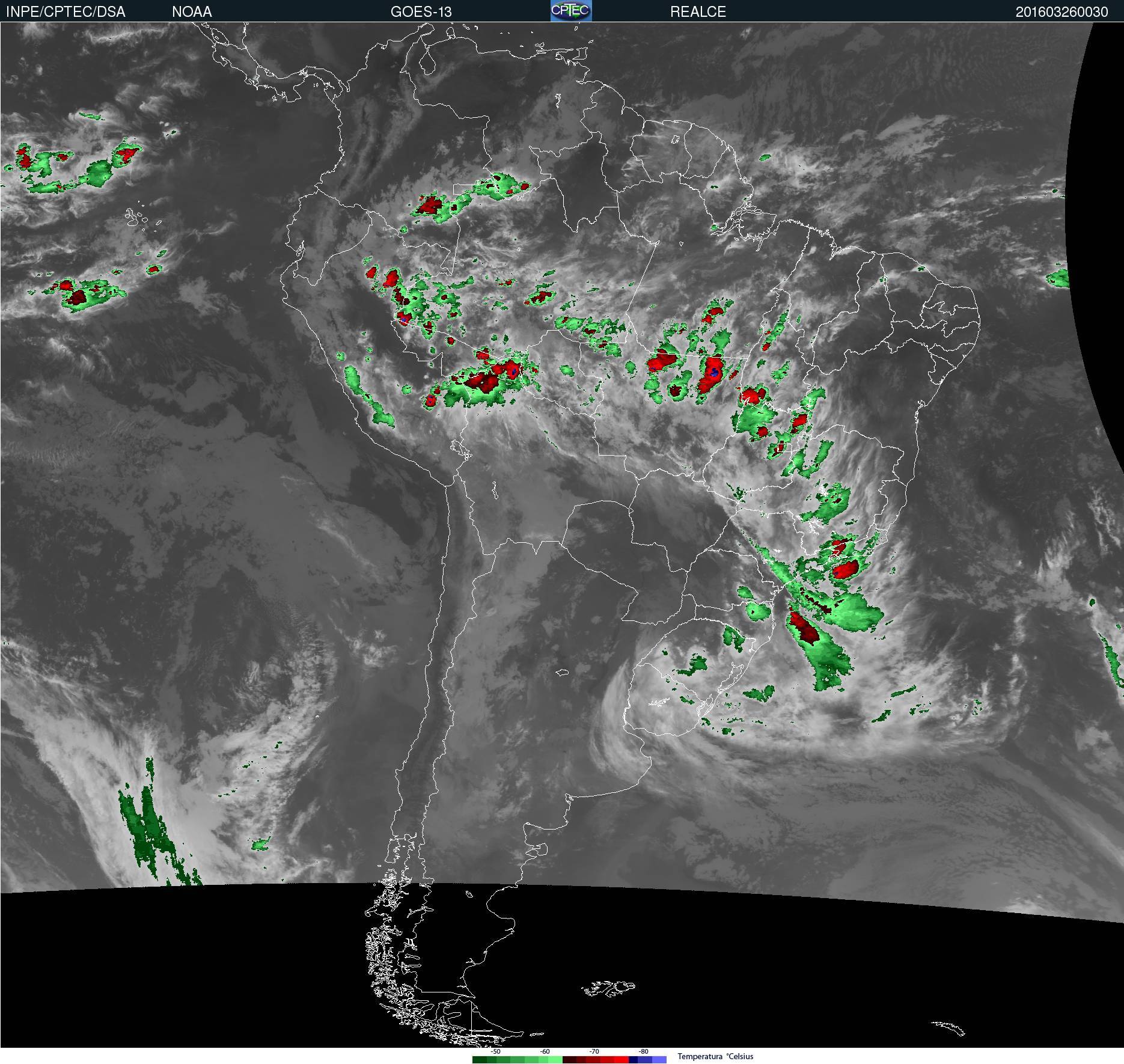Click the -80 legend scale value
The height and width of the screenshot is (1064, 1124).
point(643,1051)
